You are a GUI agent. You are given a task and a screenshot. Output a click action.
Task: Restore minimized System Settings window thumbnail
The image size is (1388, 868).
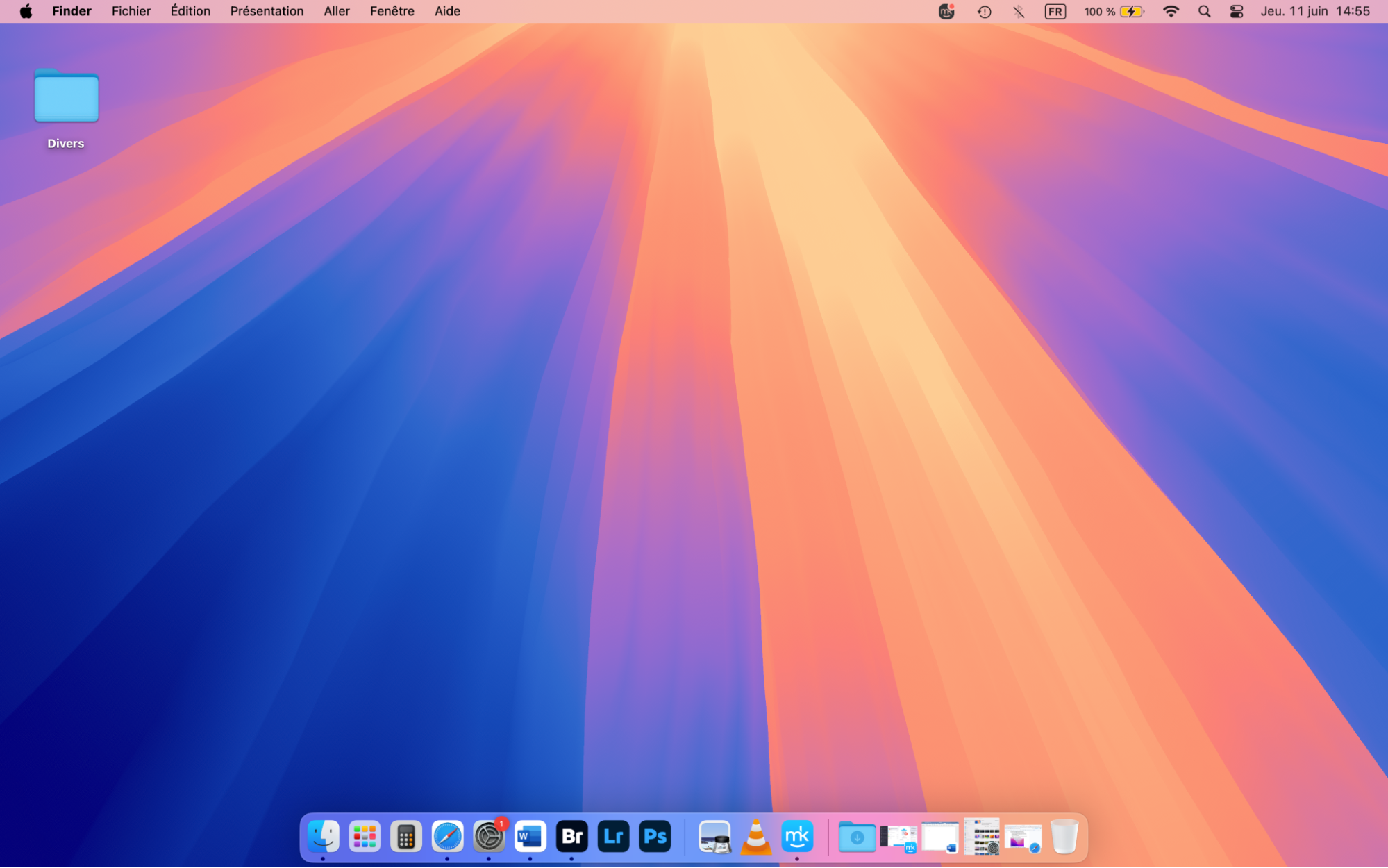pyautogui.click(x=982, y=836)
